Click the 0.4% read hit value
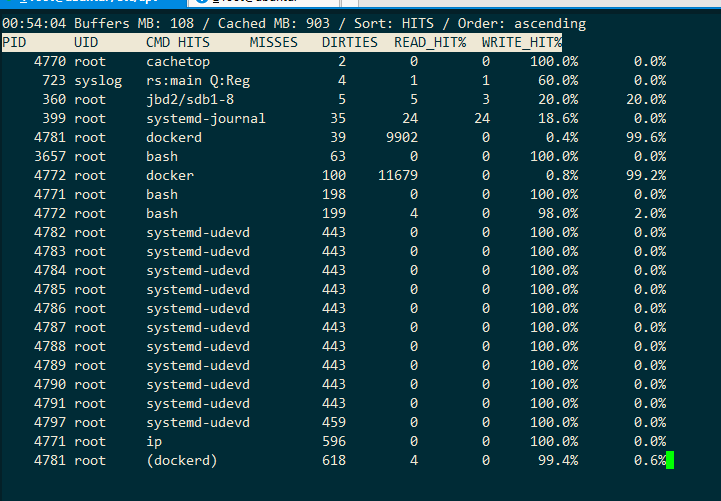721x501 pixels. coord(562,137)
